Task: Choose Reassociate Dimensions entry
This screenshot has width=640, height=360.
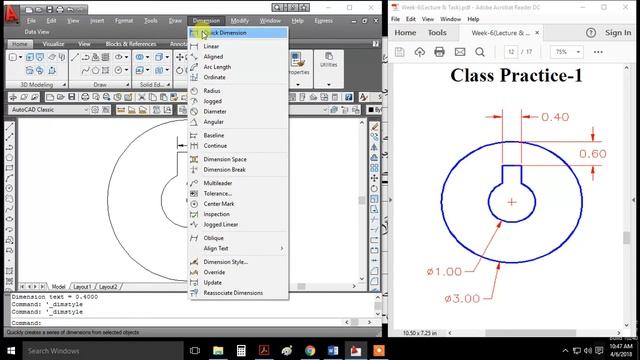Action: point(238,293)
